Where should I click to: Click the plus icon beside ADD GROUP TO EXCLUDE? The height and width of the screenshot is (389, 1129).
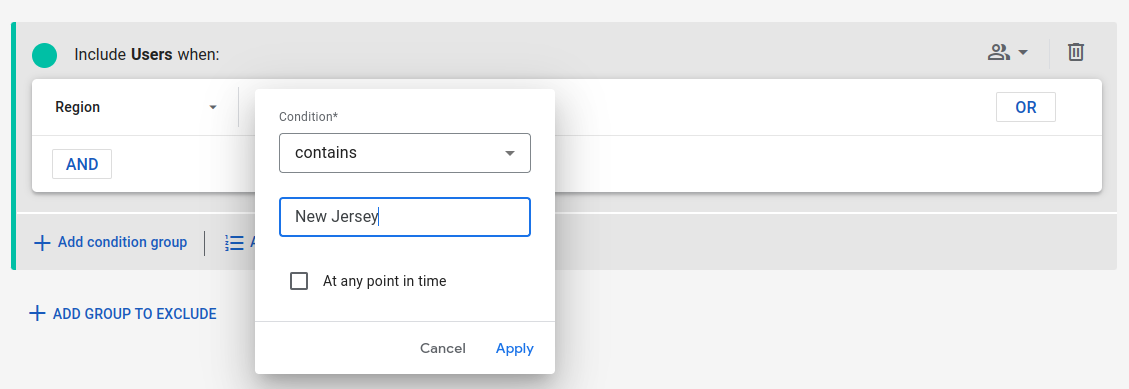click(x=37, y=313)
